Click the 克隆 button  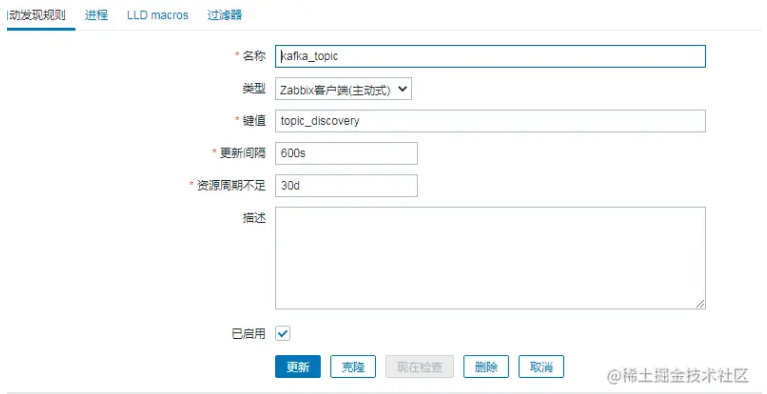click(353, 367)
